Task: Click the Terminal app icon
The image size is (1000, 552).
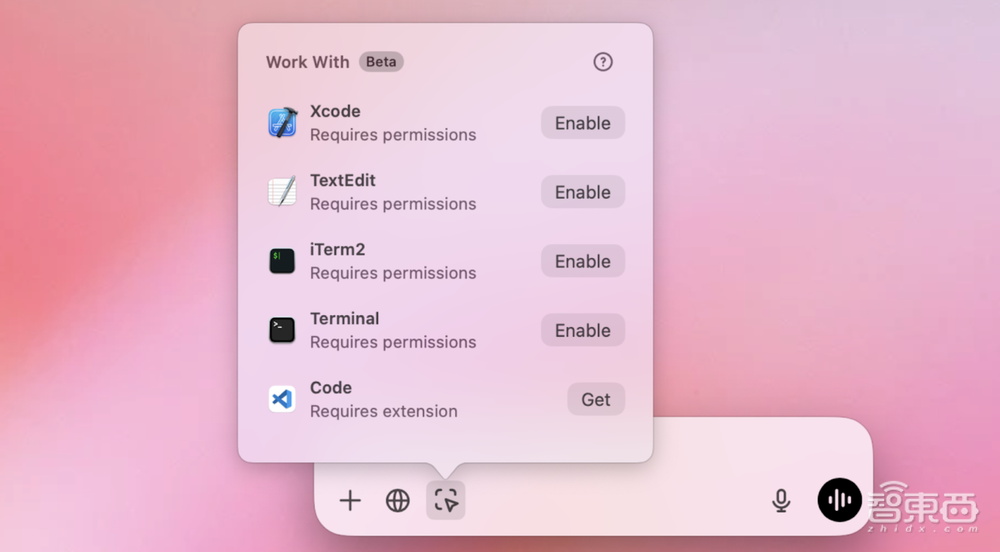Action: point(283,330)
